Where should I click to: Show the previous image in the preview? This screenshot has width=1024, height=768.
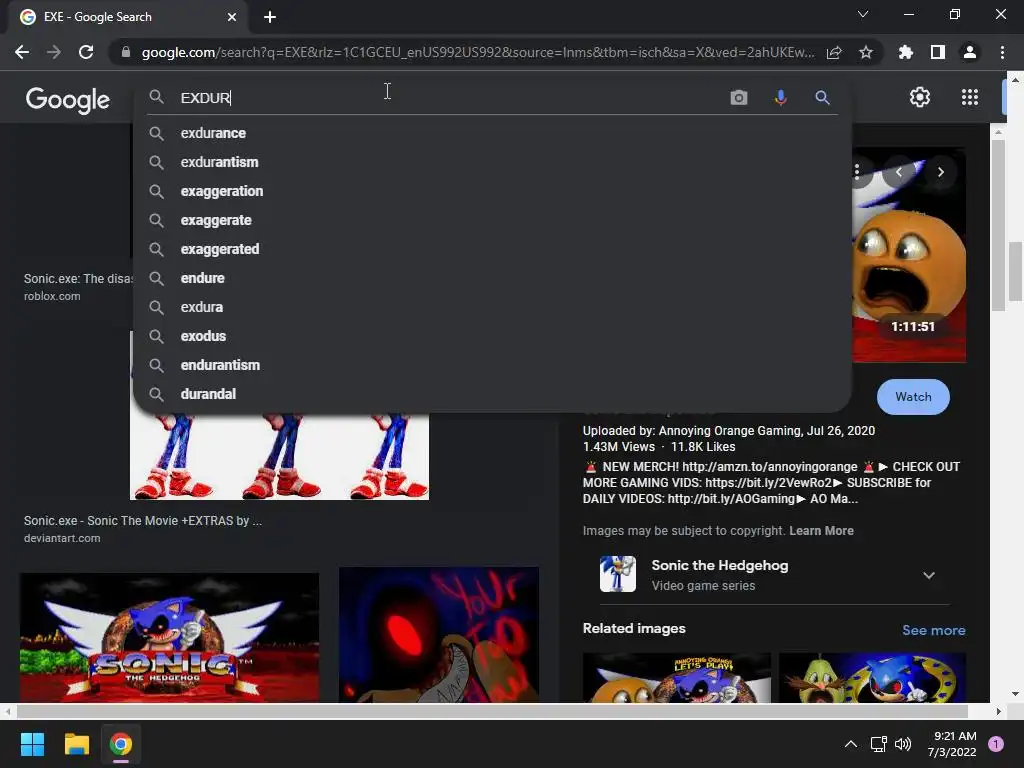coord(899,172)
